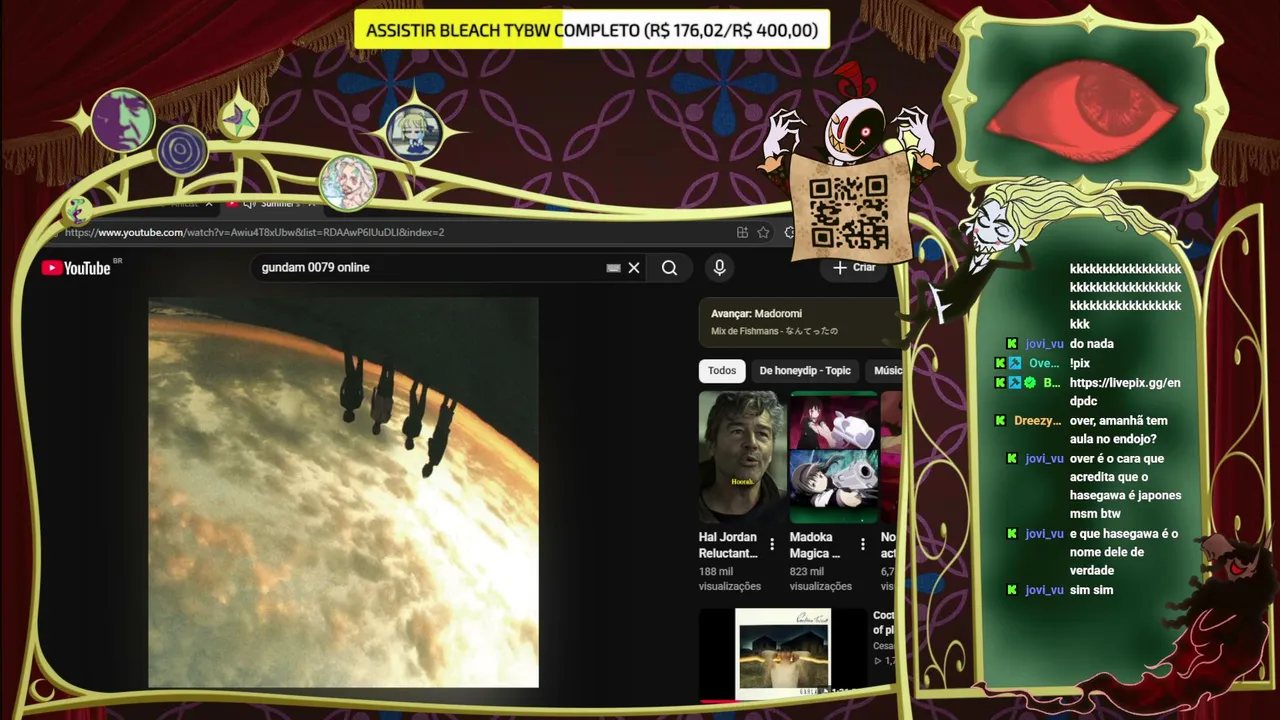Open the album cover video thumbnail below
This screenshot has width=1280, height=720.
point(783,654)
